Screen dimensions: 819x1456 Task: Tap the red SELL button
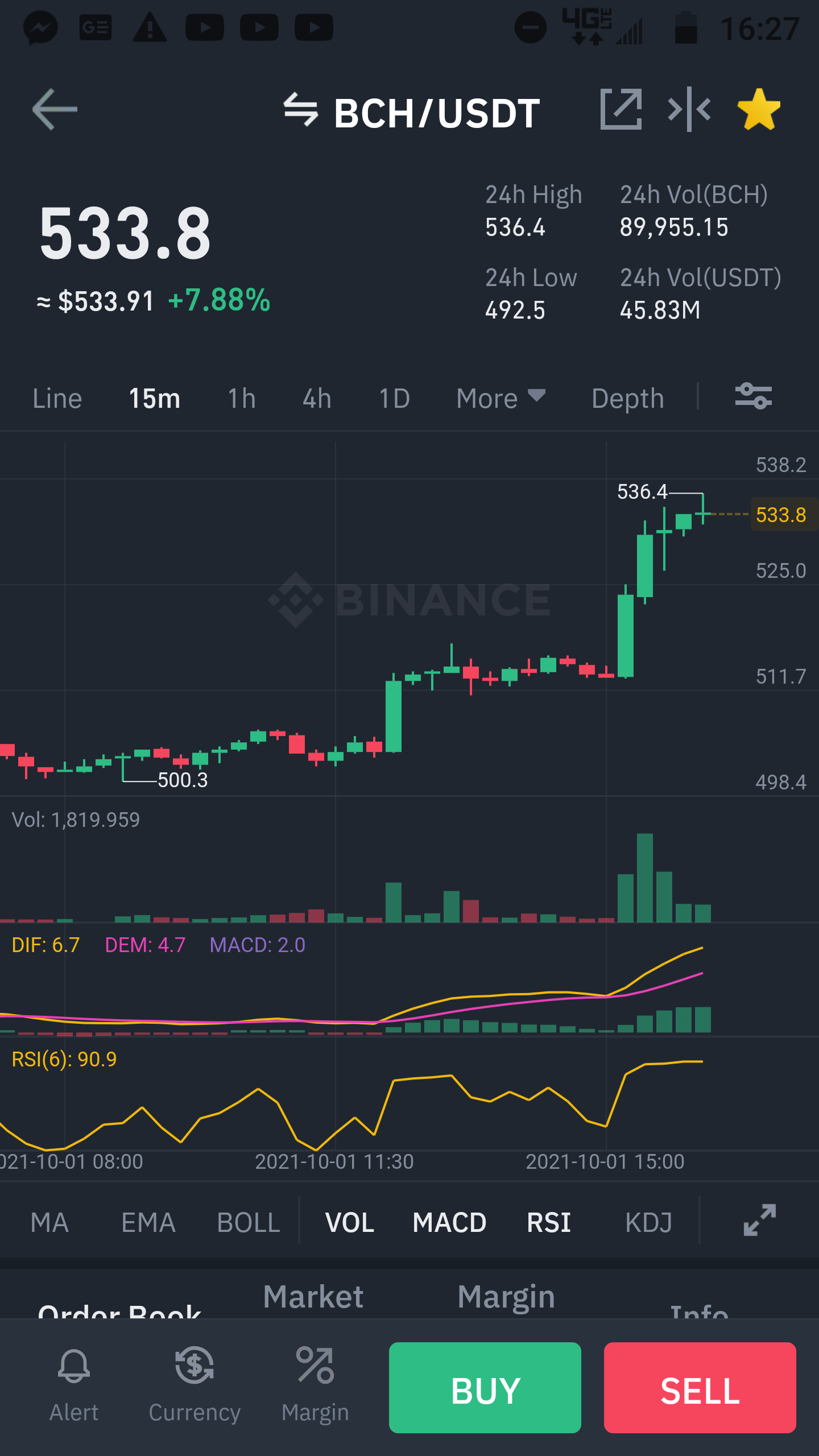coord(700,1387)
